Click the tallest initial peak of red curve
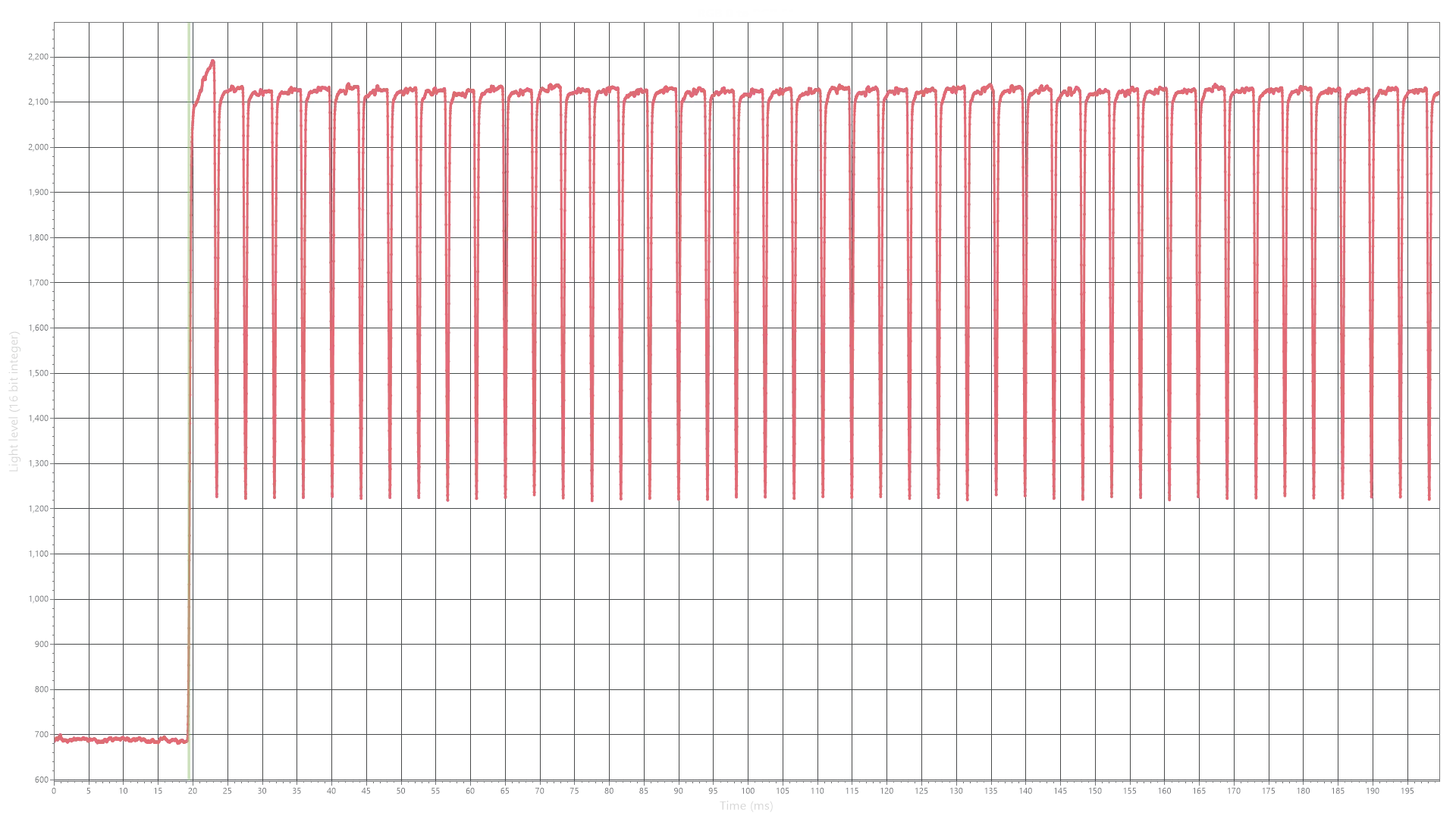 tap(213, 62)
